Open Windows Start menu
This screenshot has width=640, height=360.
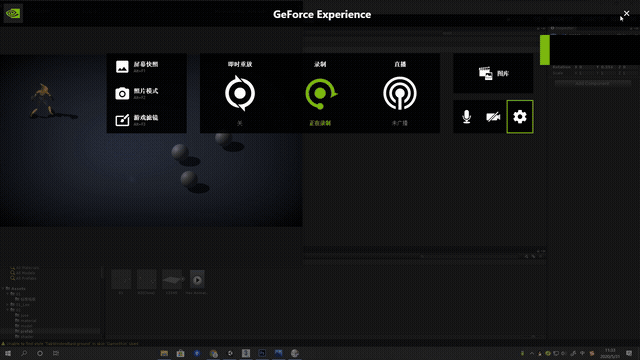point(8,353)
